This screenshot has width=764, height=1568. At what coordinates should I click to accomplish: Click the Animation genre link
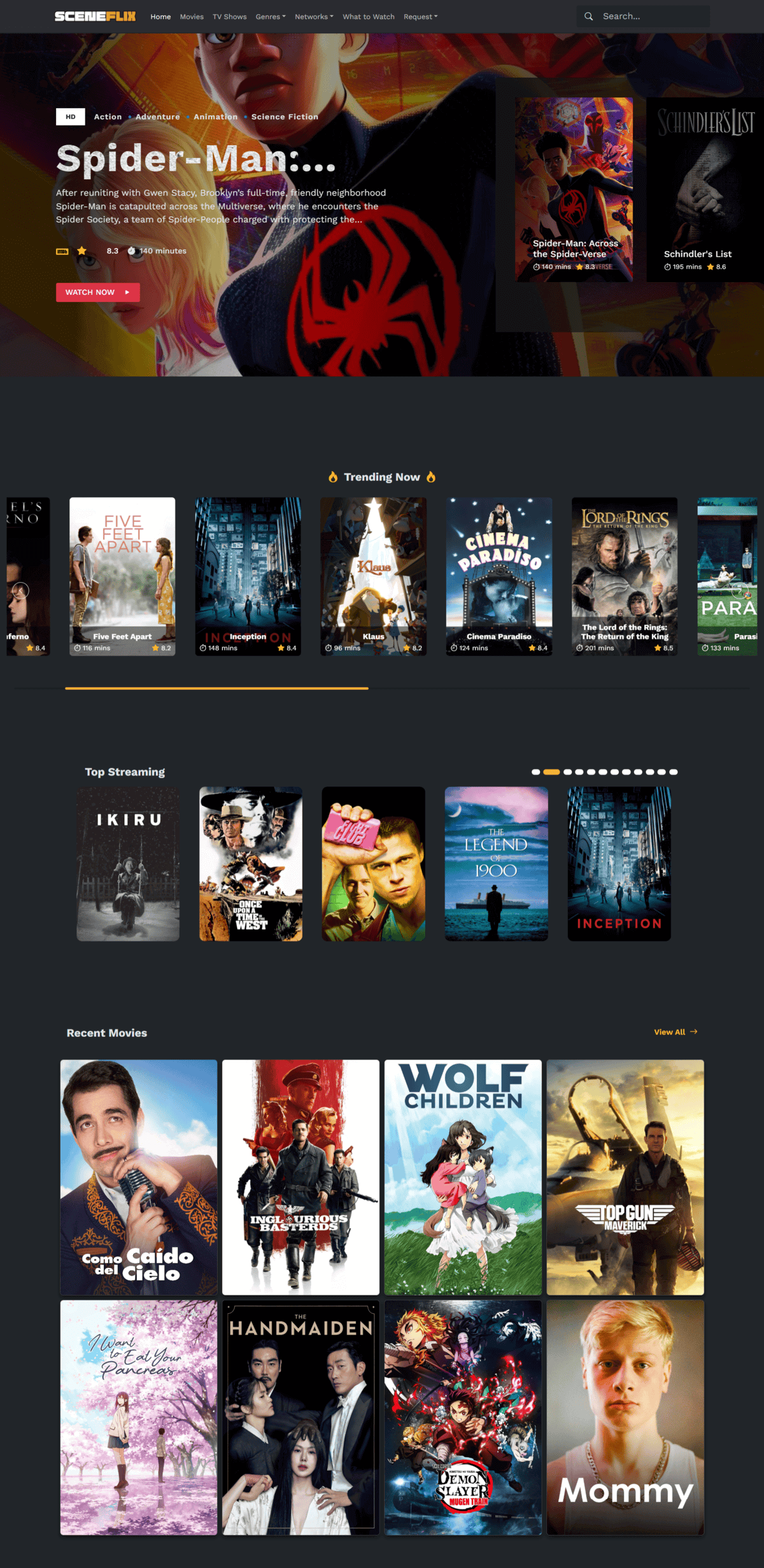click(x=215, y=117)
